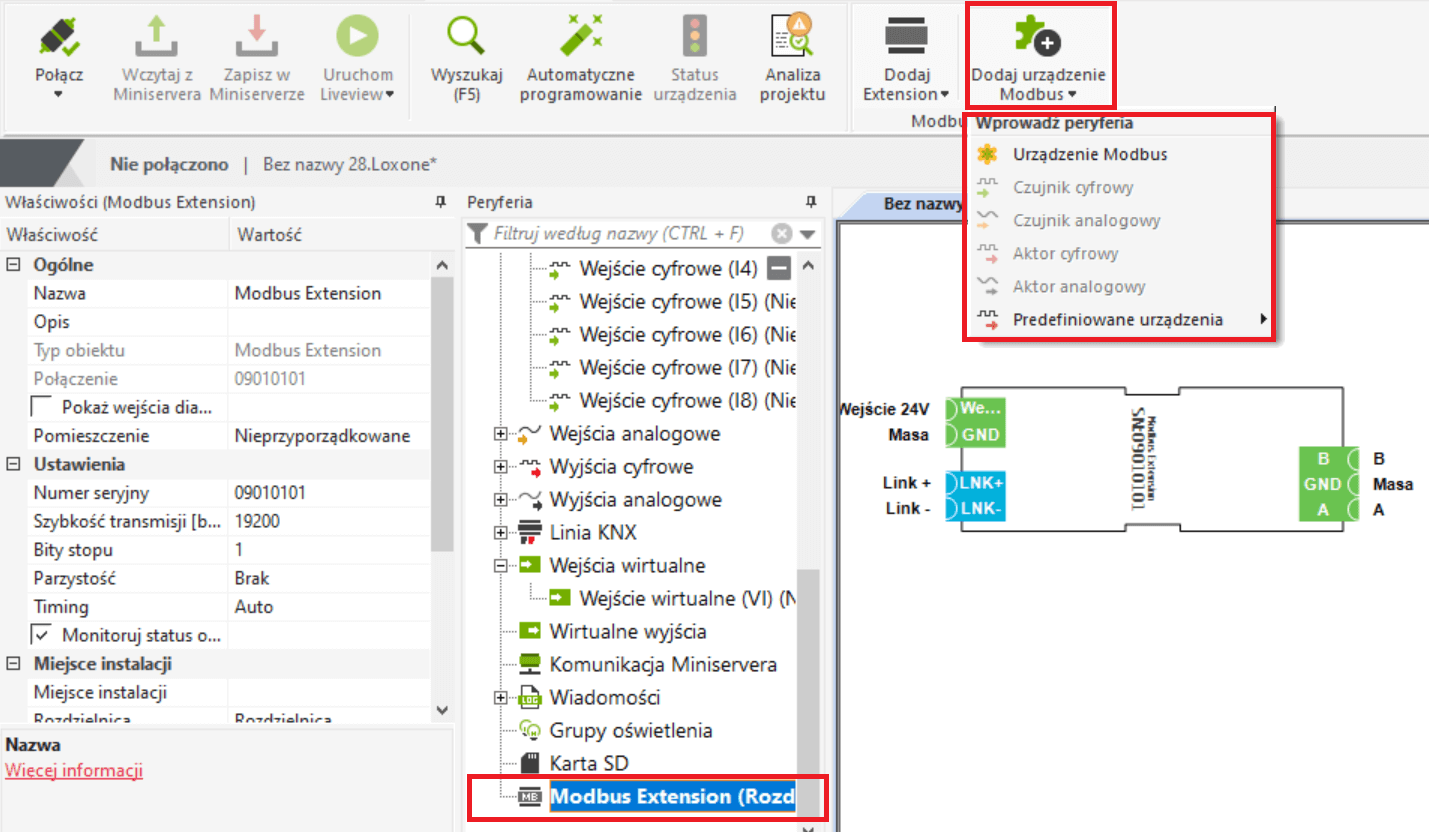Expand Wejścia analogowe tree node

pos(502,435)
